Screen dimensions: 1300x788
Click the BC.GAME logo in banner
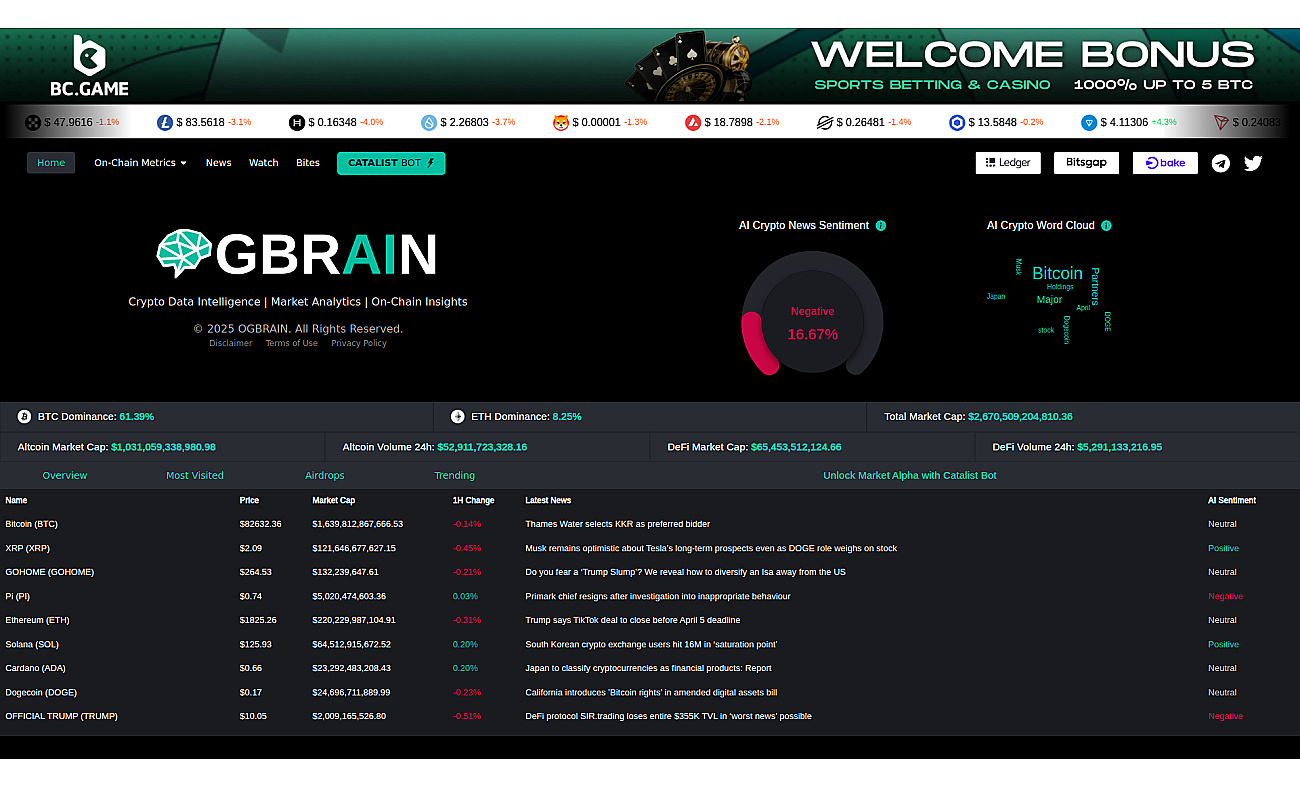point(89,66)
